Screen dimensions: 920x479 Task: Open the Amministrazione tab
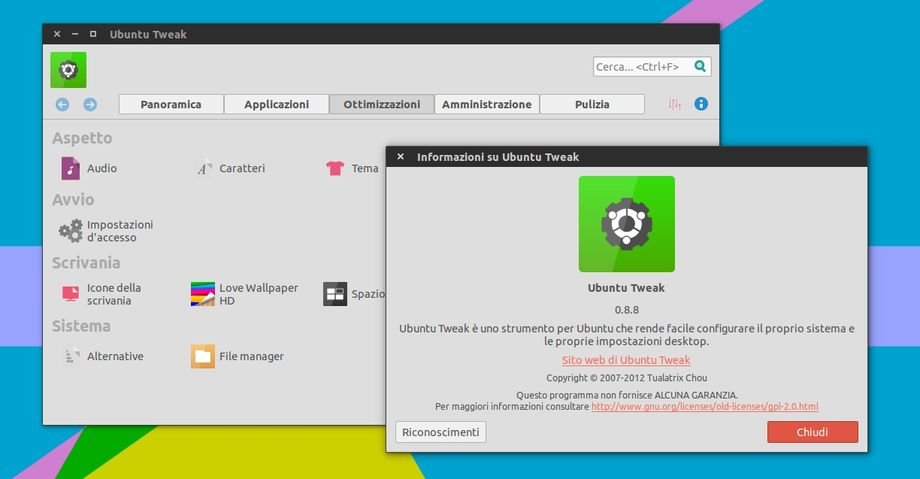[x=486, y=104]
